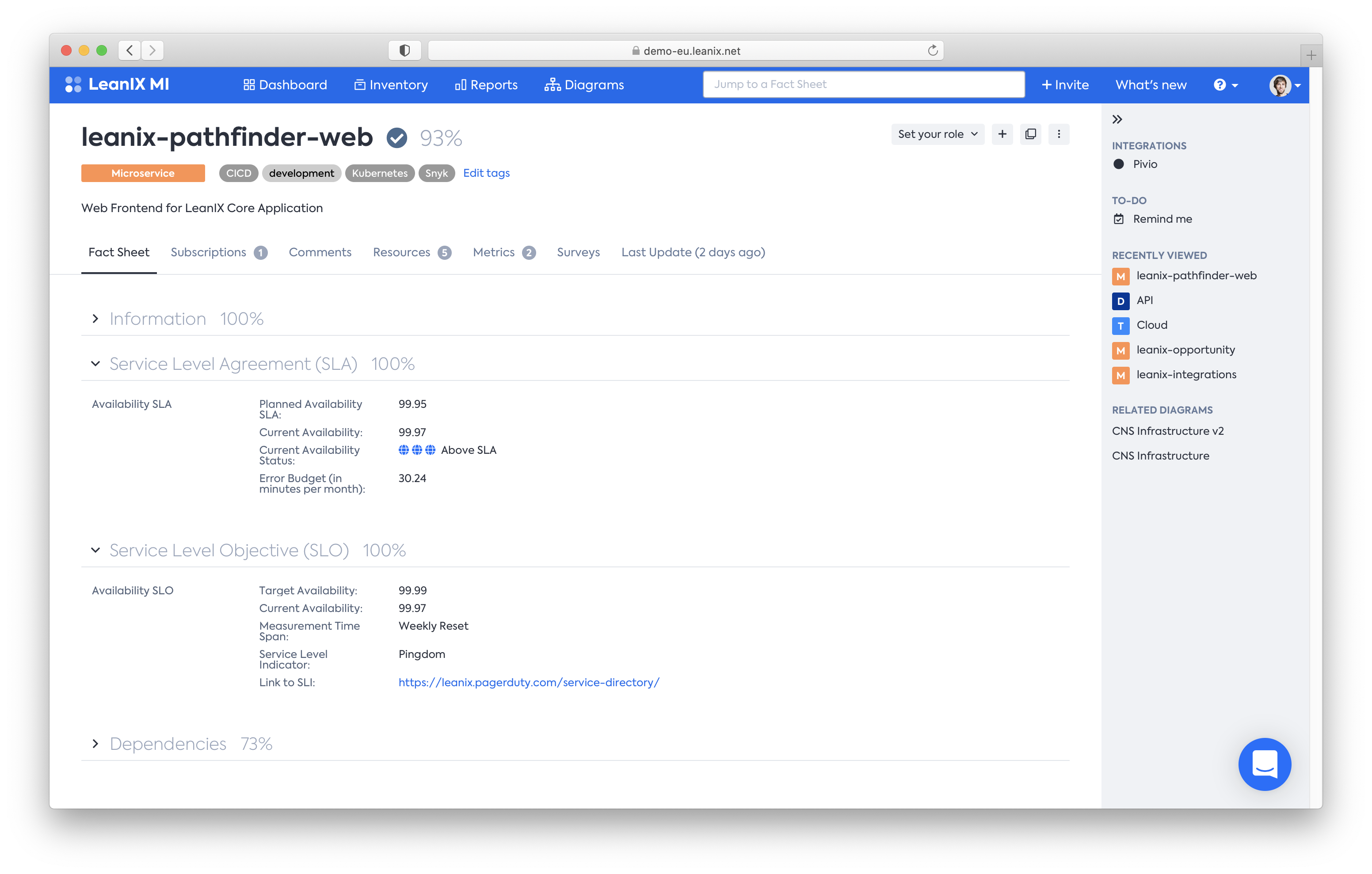The image size is (1372, 874).
Task: Click the Above SLA status globe icons
Action: point(417,449)
